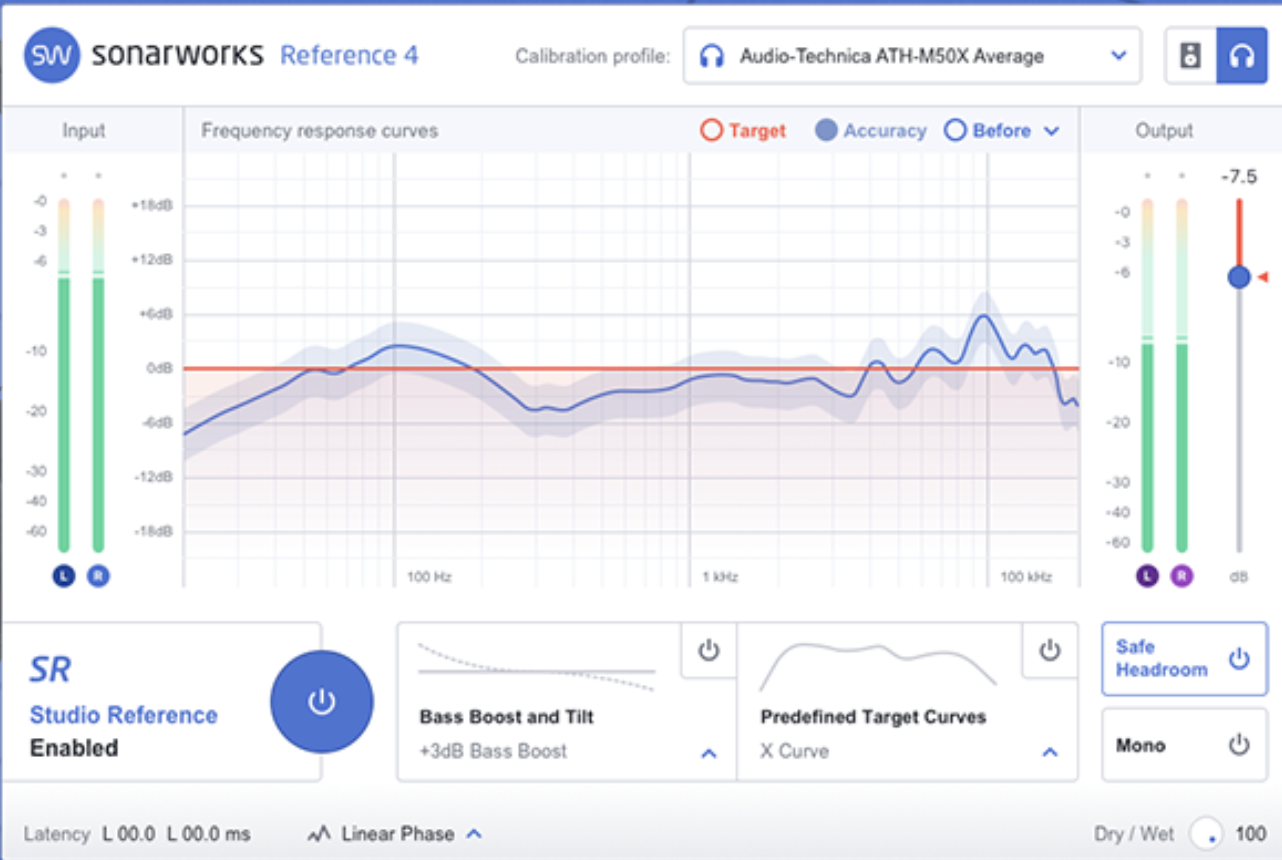Click the -7.5 output gain value
The image size is (1282, 860).
click(x=1238, y=176)
